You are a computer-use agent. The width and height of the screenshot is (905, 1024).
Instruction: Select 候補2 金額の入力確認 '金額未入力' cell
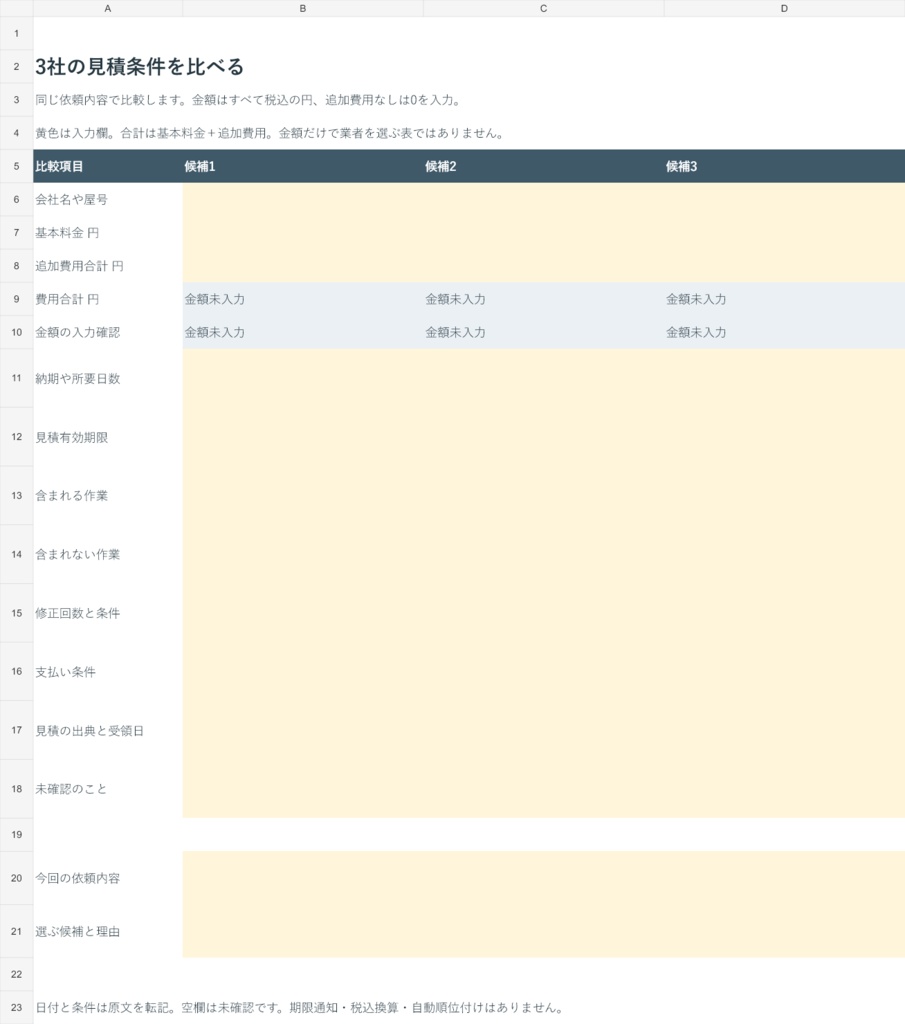click(543, 332)
